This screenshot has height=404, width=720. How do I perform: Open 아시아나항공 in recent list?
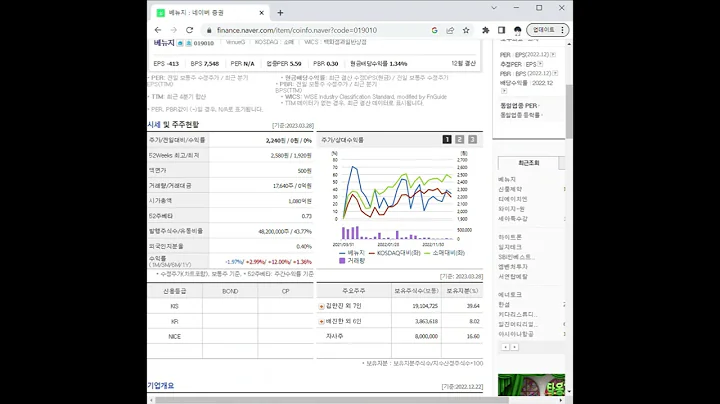click(x=516, y=334)
